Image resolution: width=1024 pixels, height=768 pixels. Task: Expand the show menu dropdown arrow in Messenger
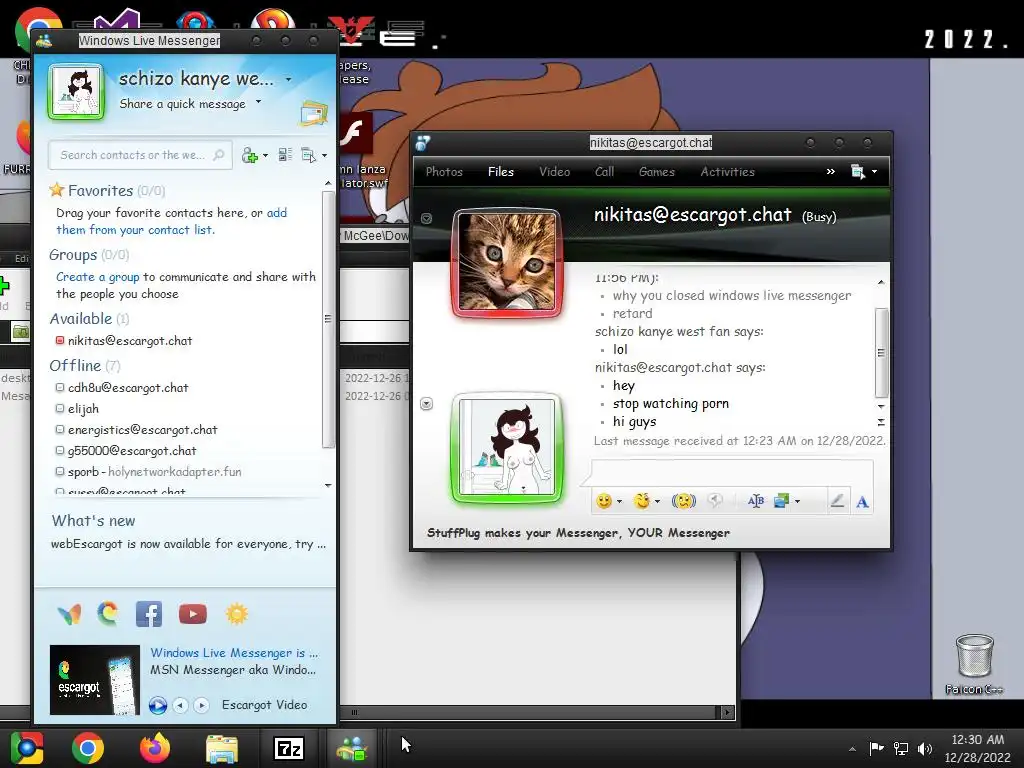tap(324, 156)
